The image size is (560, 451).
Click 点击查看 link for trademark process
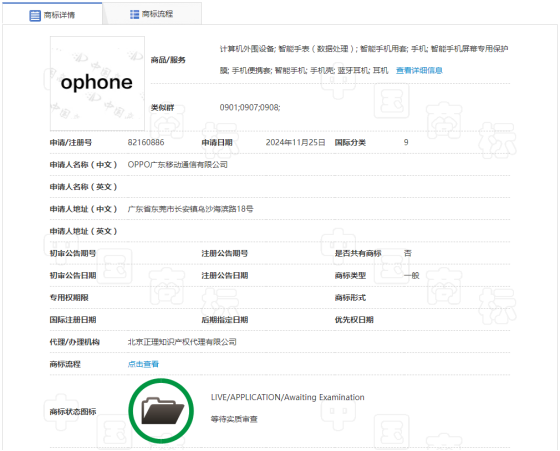click(143, 364)
